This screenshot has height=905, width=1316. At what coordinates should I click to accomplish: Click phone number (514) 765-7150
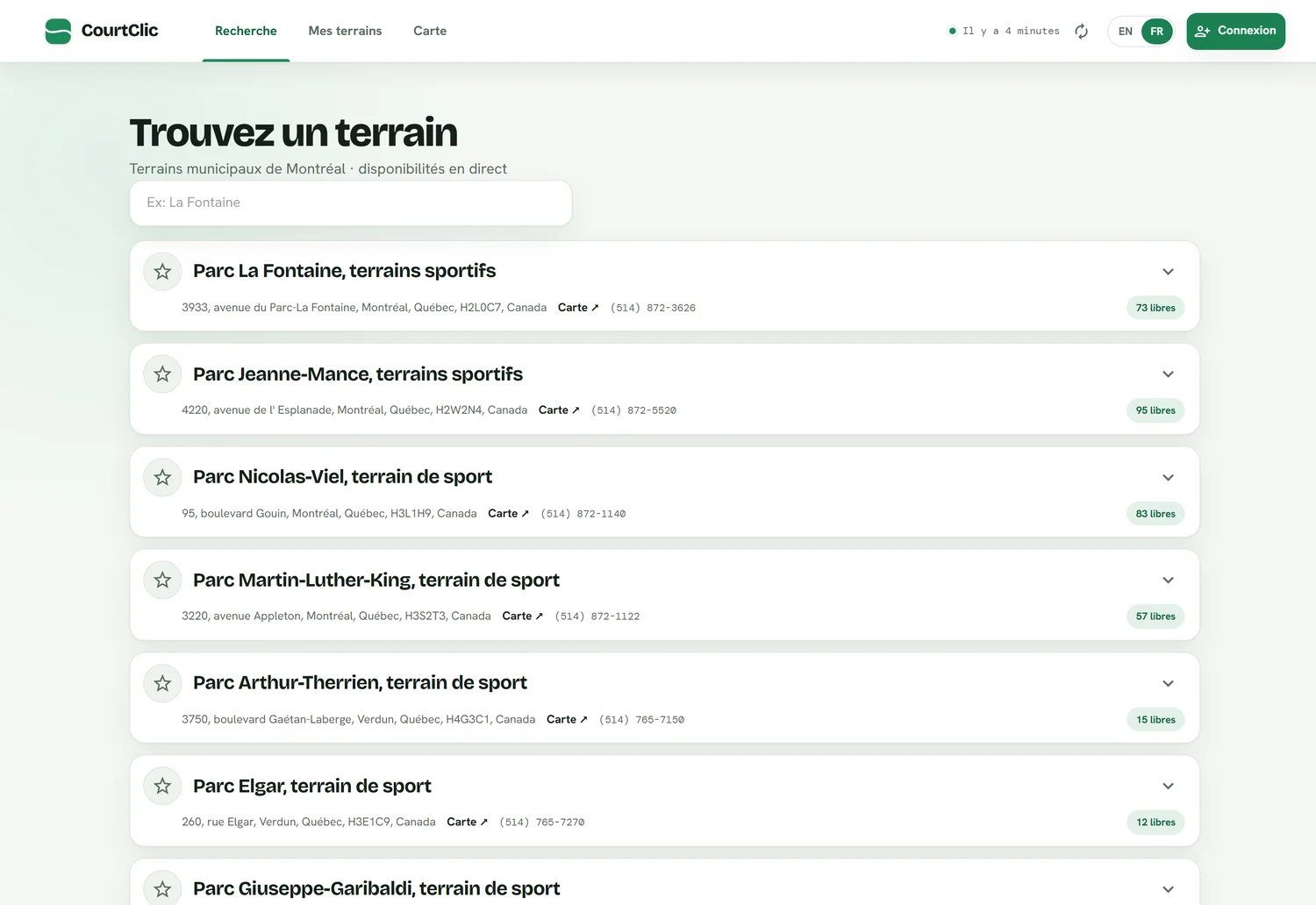[x=641, y=720]
